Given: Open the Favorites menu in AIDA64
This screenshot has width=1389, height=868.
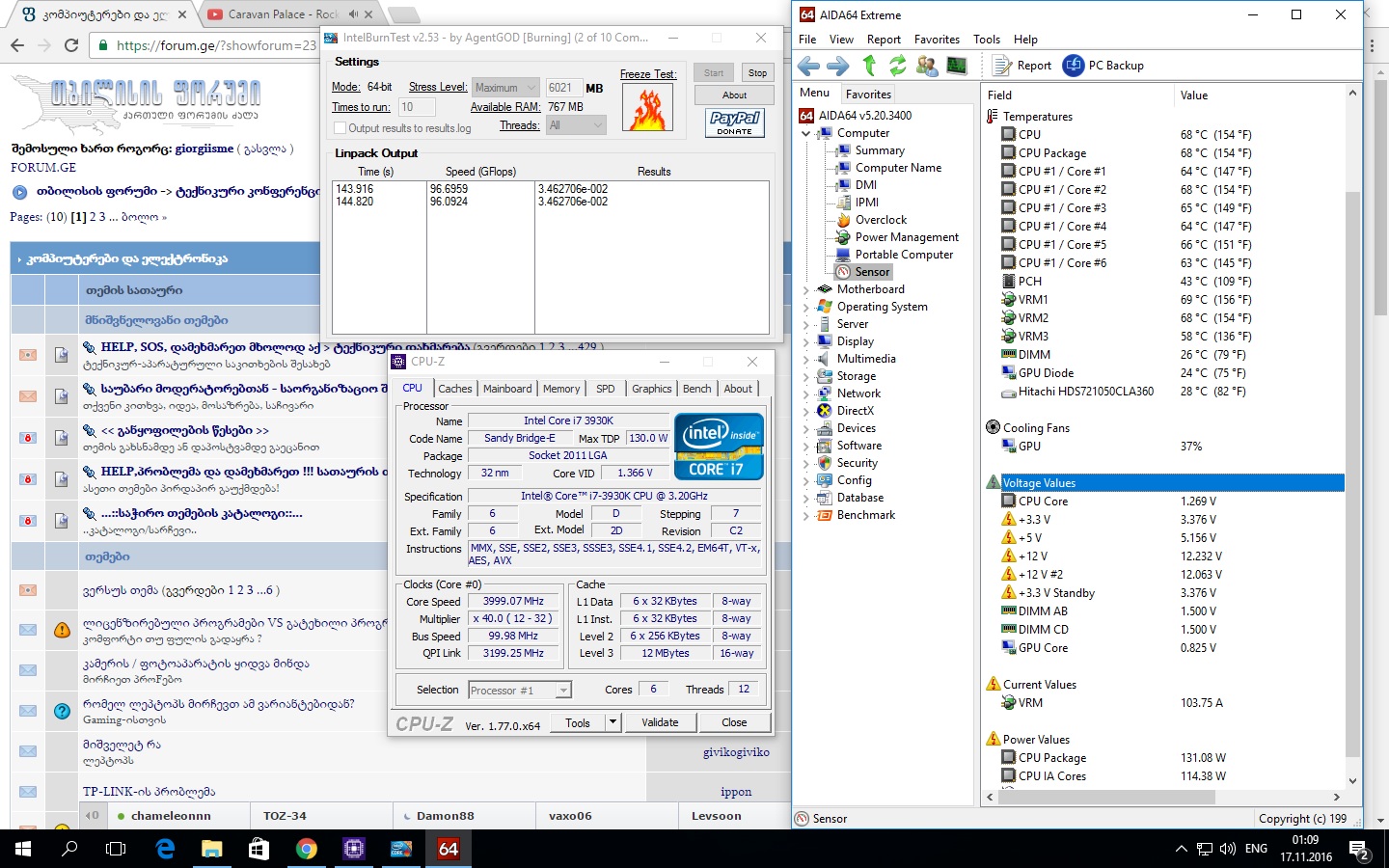Looking at the screenshot, I should pos(937,40).
